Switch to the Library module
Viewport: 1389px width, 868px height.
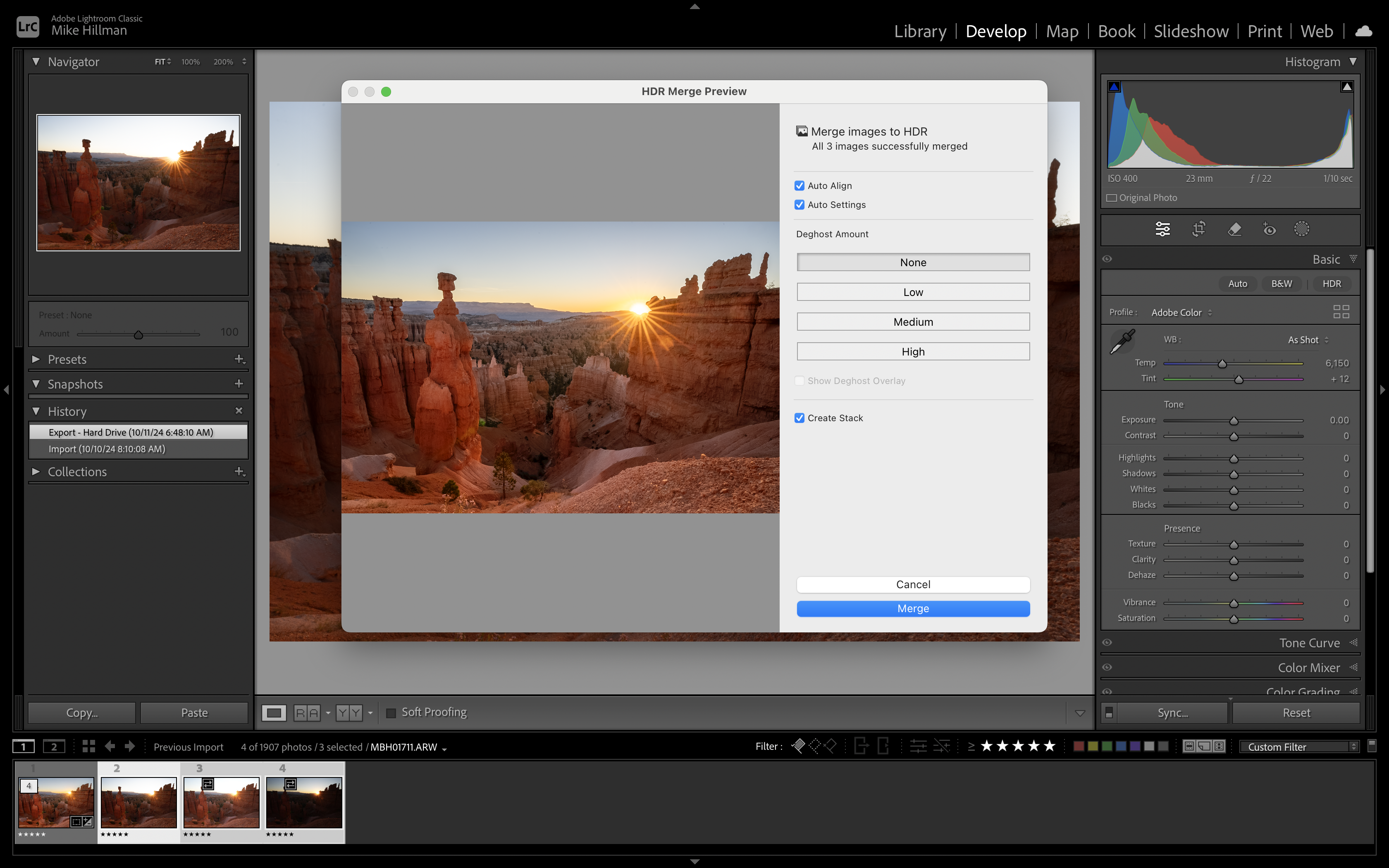click(x=920, y=31)
